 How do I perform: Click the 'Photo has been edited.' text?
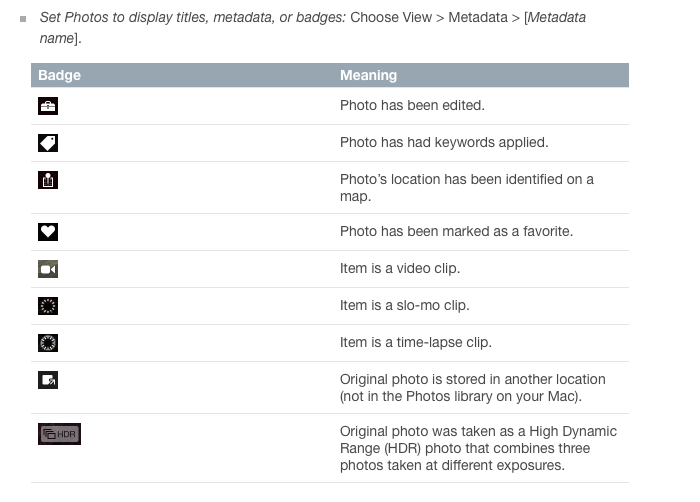(x=412, y=105)
